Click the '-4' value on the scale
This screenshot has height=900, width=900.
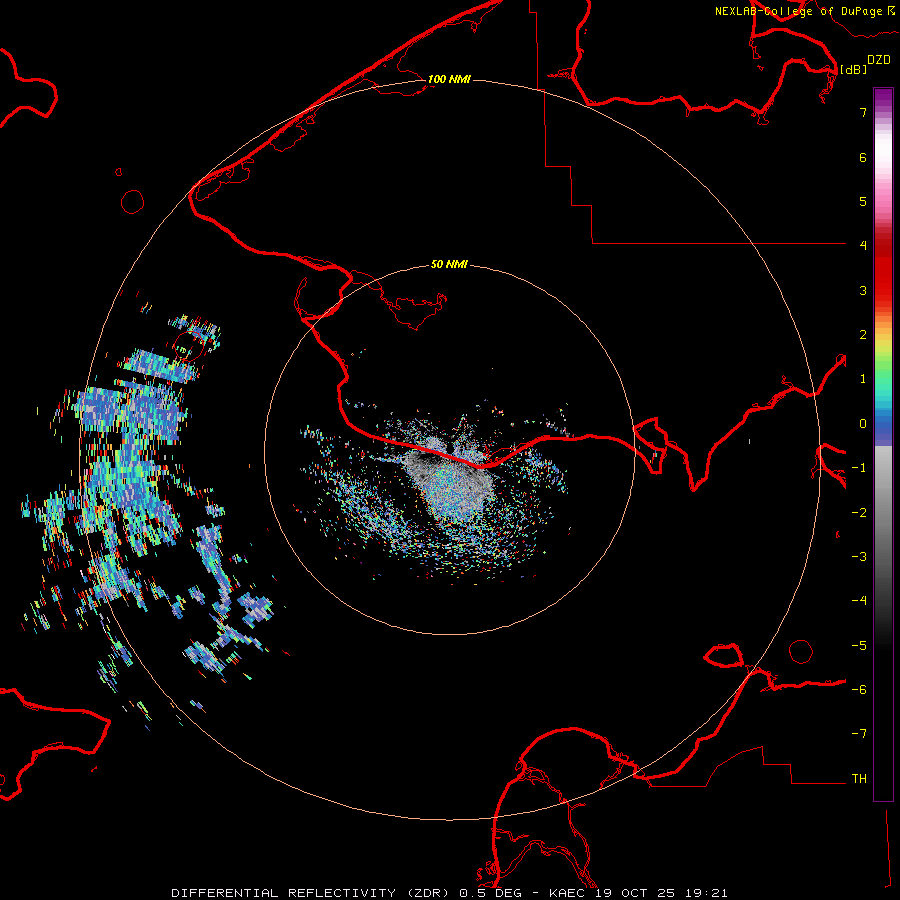[859, 601]
